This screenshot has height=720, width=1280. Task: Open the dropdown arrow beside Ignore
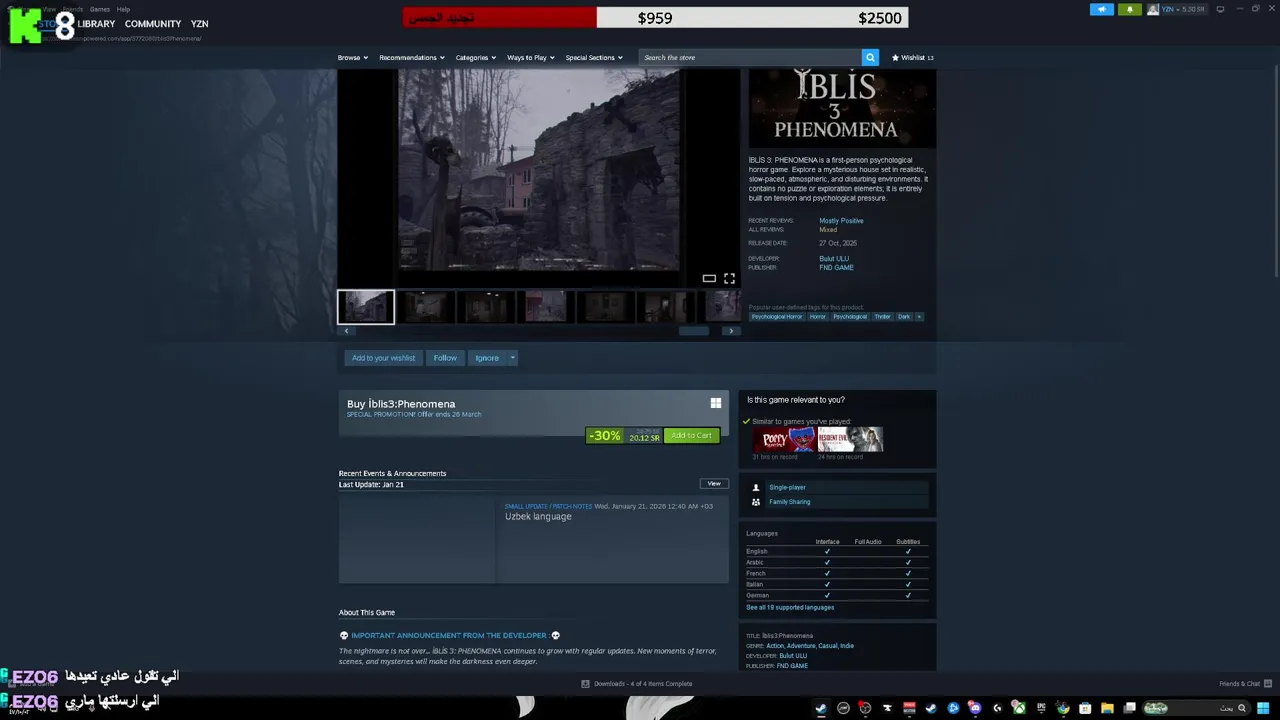512,358
